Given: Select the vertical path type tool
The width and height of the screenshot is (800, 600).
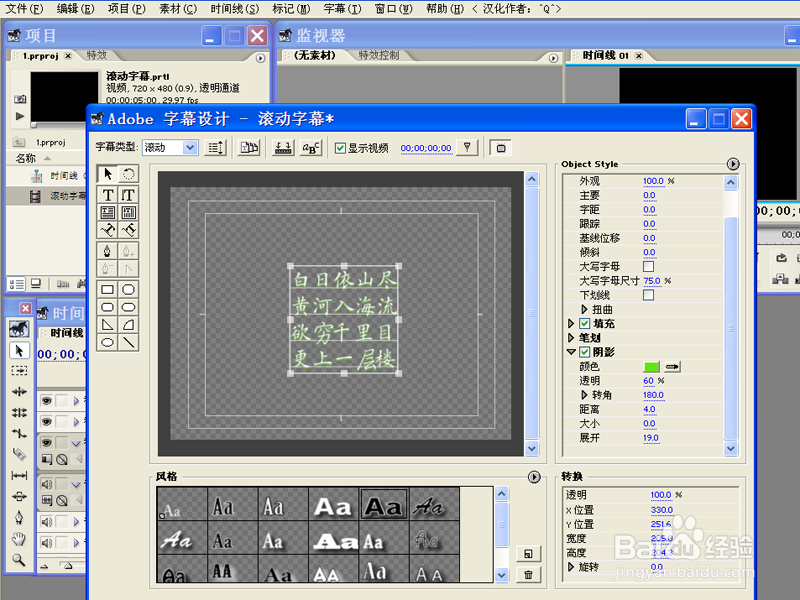Looking at the screenshot, I should tap(129, 230).
